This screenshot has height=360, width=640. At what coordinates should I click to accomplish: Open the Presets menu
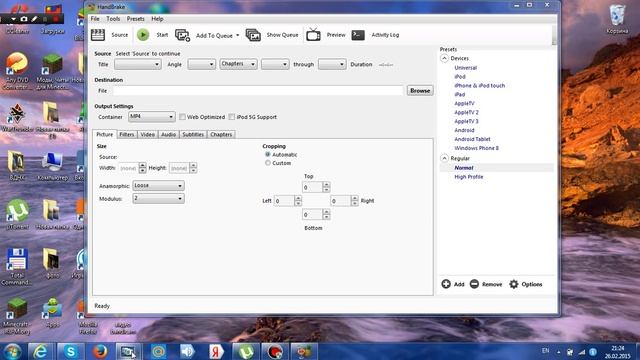tap(136, 19)
